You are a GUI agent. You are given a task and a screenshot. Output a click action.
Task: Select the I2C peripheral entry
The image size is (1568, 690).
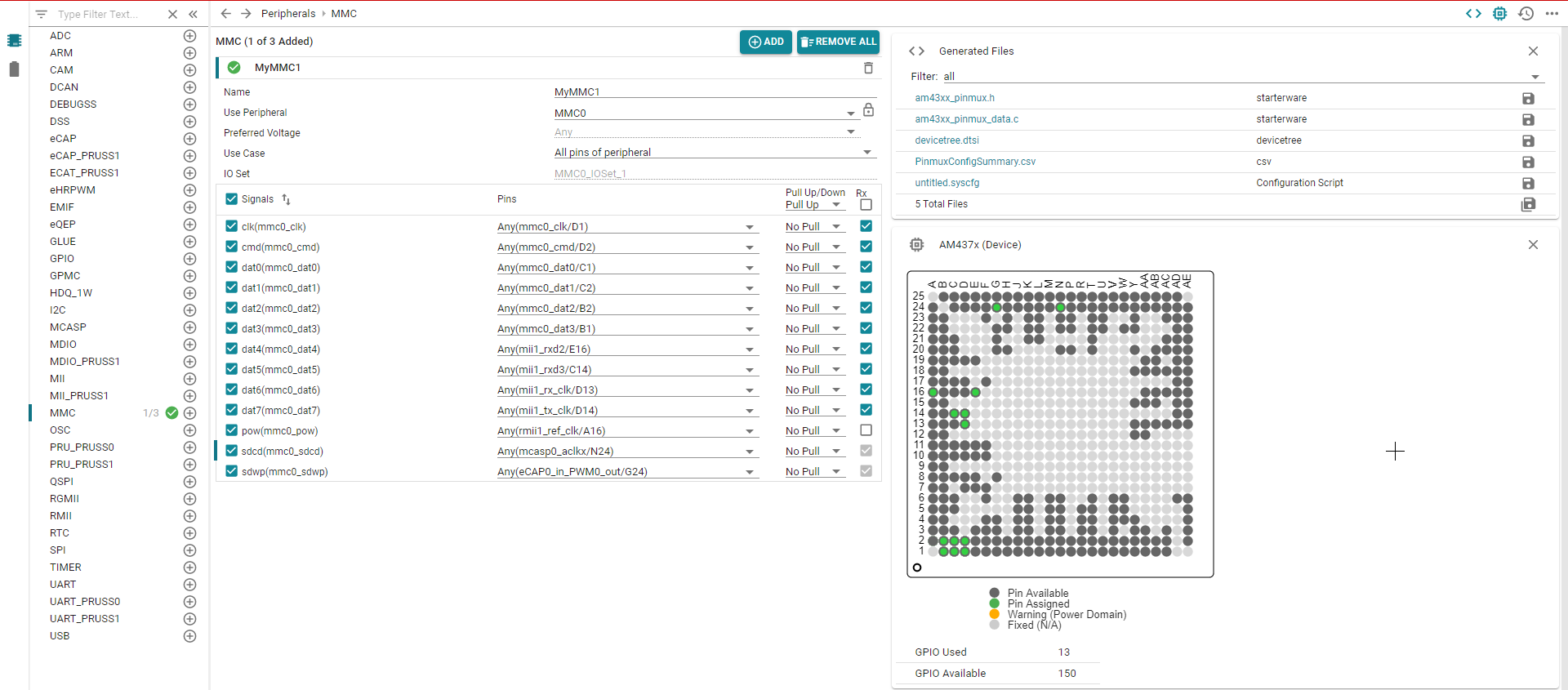pos(58,310)
